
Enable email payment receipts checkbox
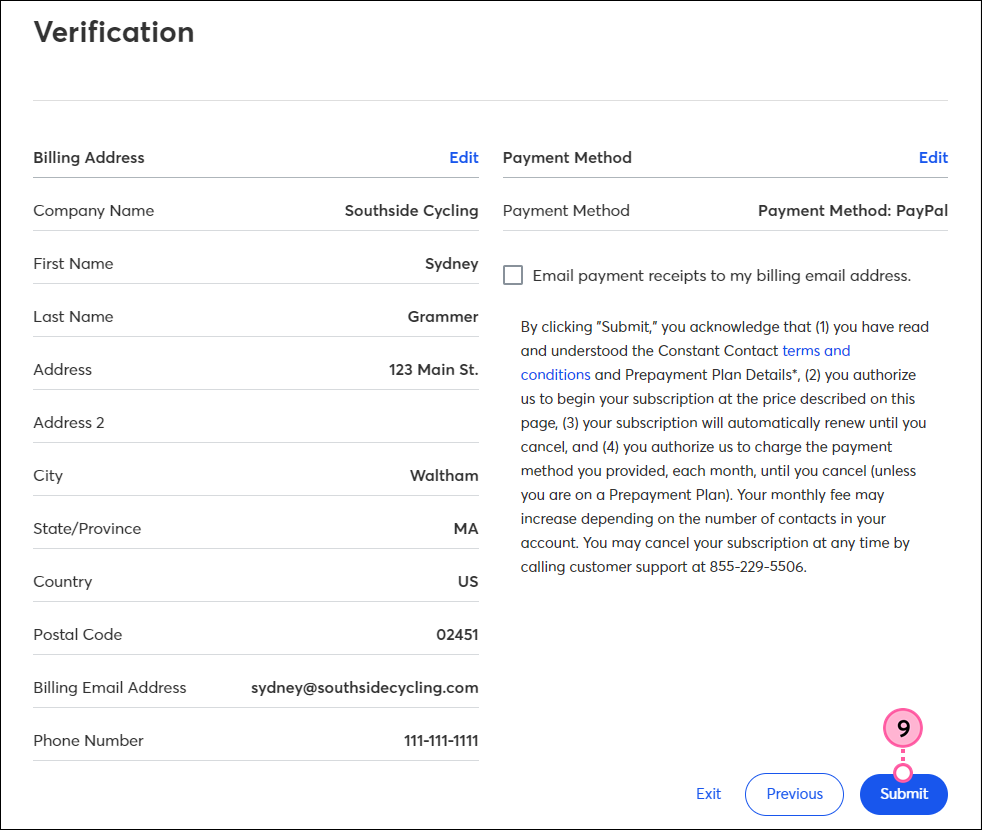[x=513, y=275]
